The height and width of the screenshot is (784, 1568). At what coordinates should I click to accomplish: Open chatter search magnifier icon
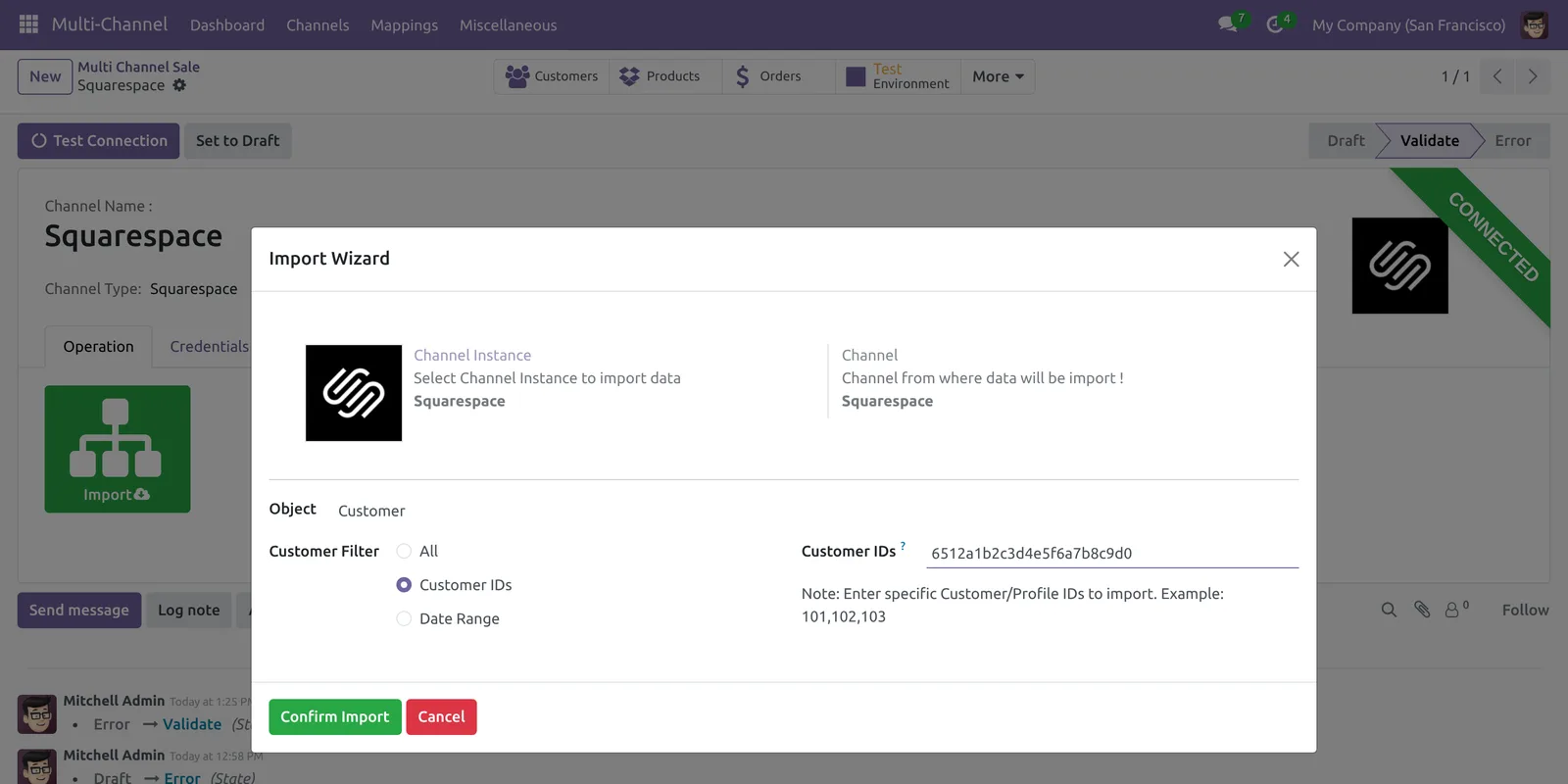[x=1389, y=610]
